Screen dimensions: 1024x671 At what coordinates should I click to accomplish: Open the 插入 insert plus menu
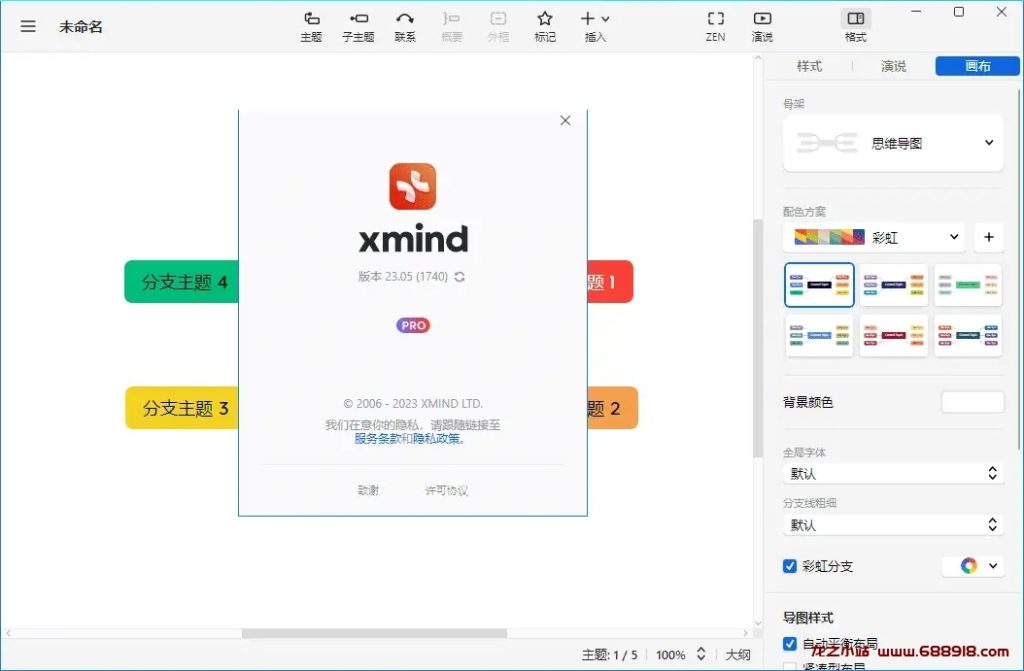click(595, 27)
